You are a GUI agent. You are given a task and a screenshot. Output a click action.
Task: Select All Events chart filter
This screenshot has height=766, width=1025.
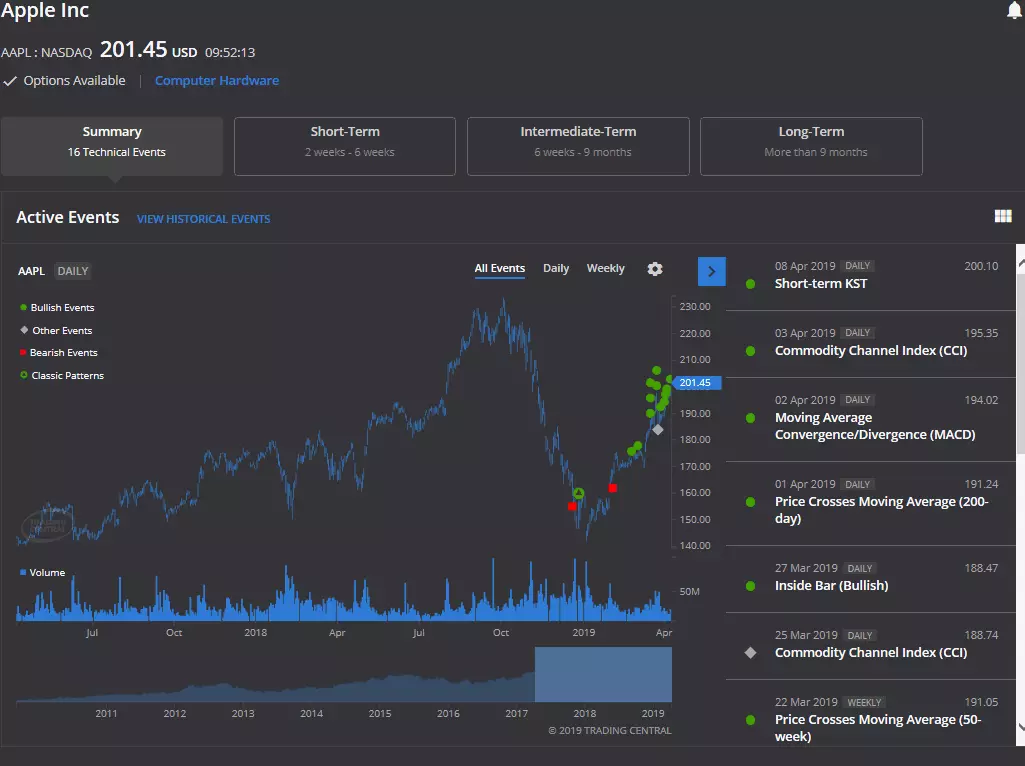(x=499, y=269)
